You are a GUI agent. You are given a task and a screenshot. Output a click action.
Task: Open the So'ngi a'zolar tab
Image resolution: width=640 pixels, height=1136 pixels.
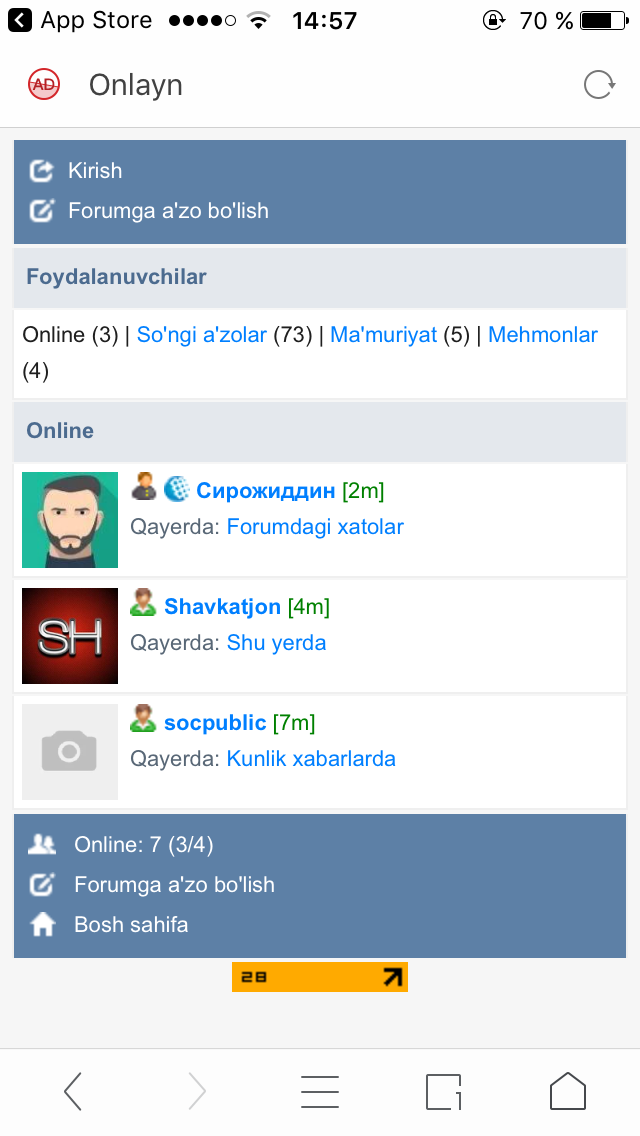(x=201, y=335)
